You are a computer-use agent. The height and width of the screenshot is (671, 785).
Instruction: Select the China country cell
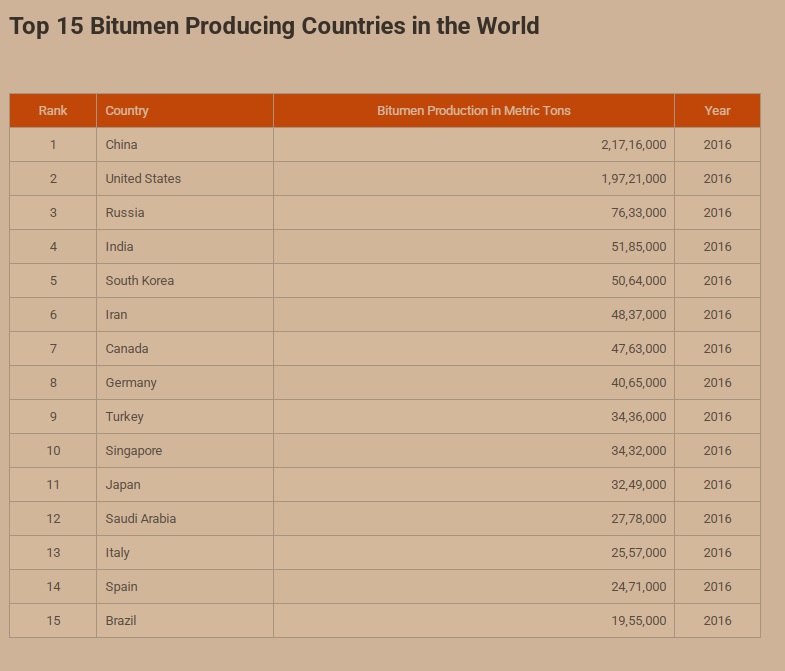pyautogui.click(x=121, y=145)
